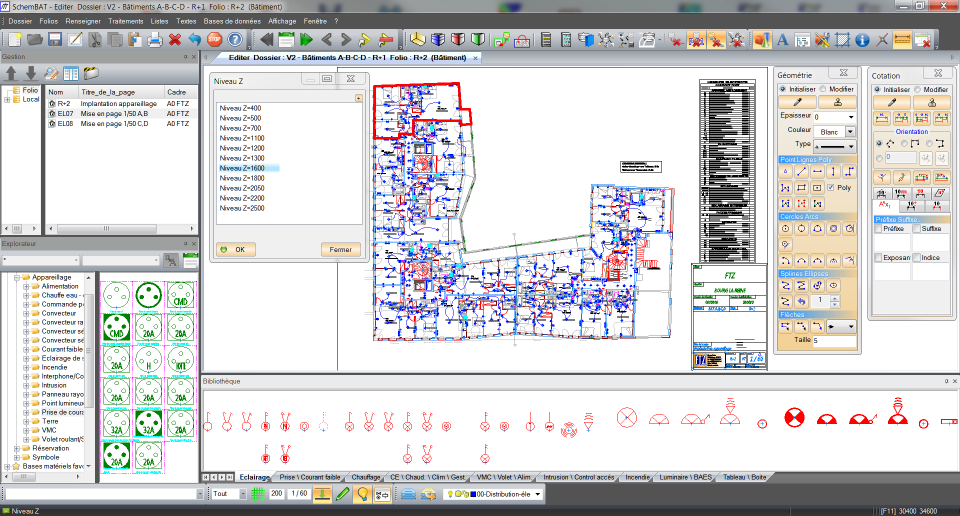Click OK in Niveau Z dialog

point(236,250)
